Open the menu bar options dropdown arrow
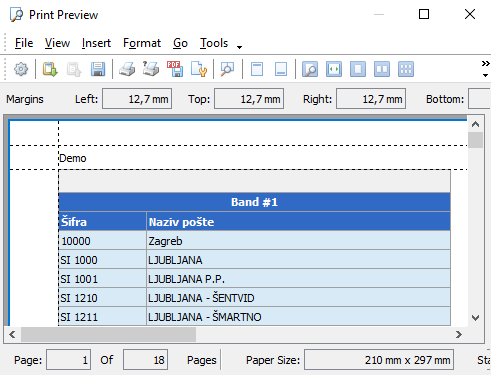491x375 pixels. [239, 47]
